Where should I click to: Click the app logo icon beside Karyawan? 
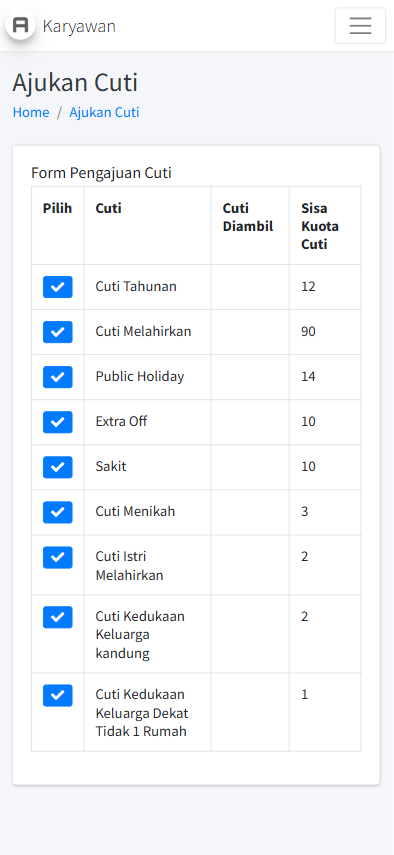tap(21, 25)
